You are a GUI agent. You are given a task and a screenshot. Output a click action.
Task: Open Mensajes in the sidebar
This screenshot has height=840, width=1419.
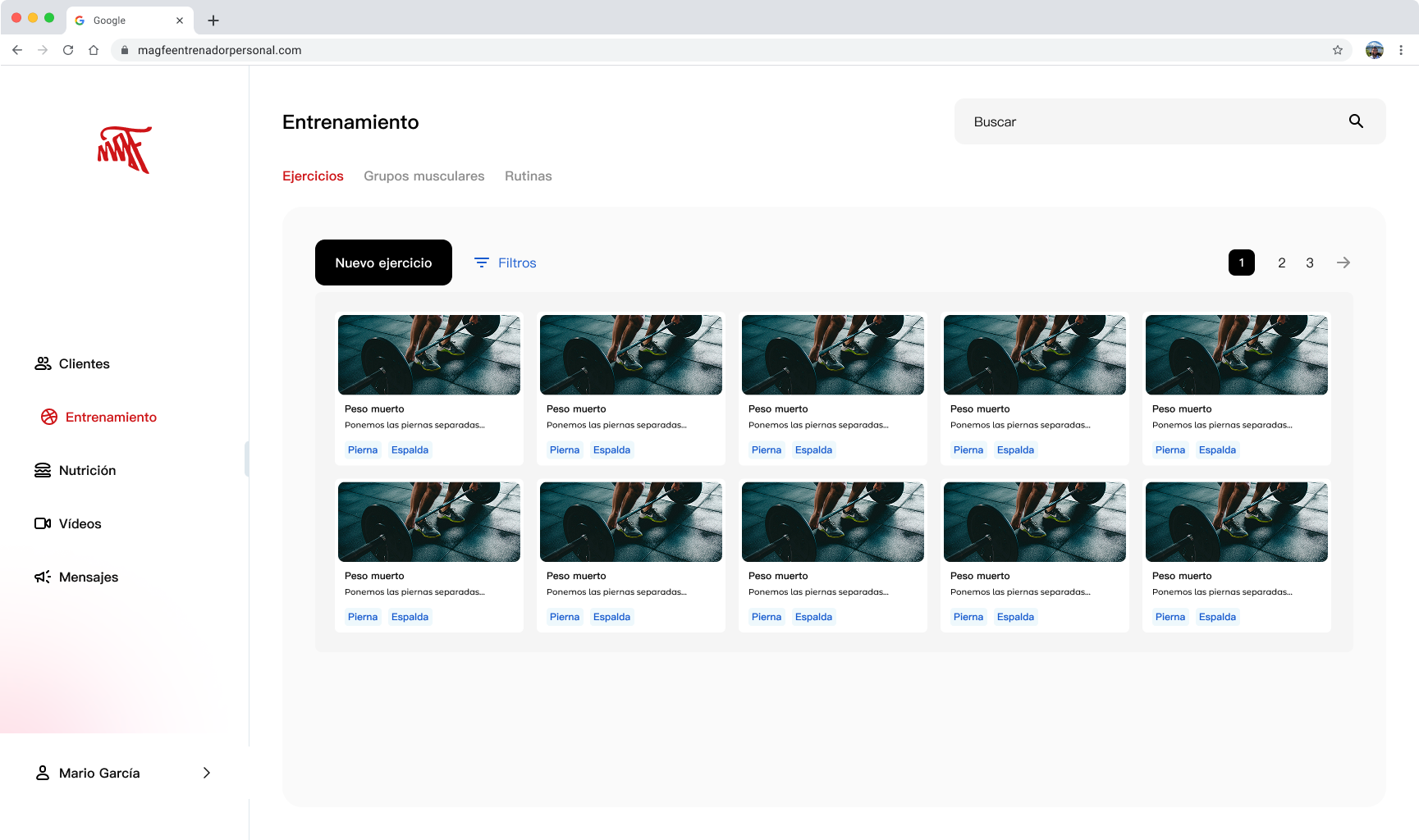[76, 577]
